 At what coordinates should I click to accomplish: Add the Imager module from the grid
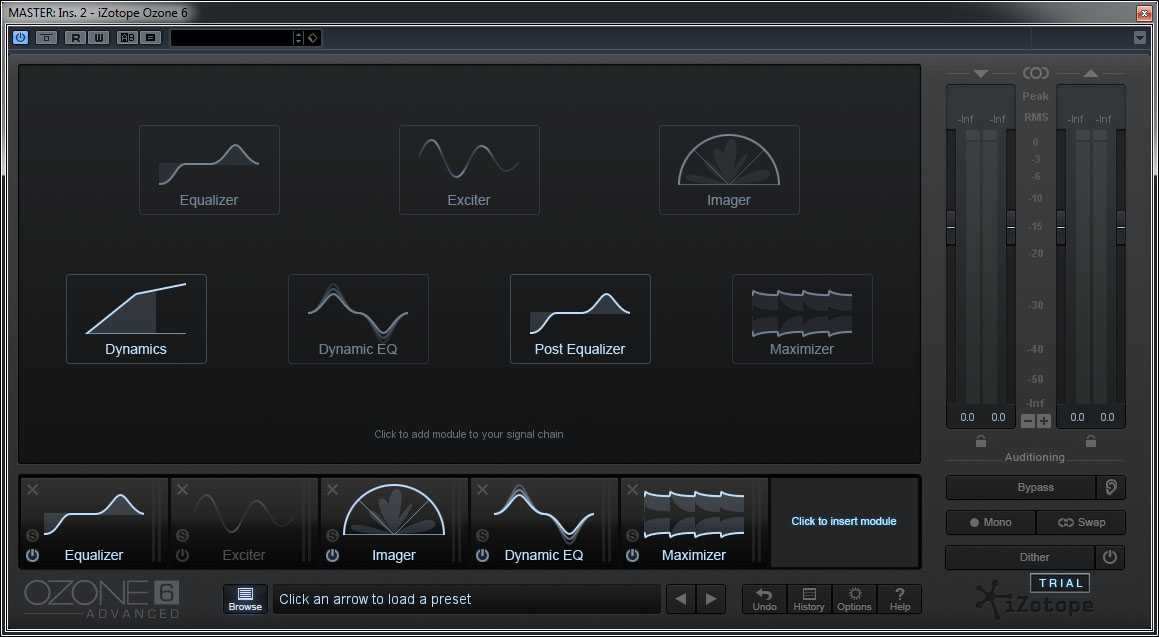[729, 169]
